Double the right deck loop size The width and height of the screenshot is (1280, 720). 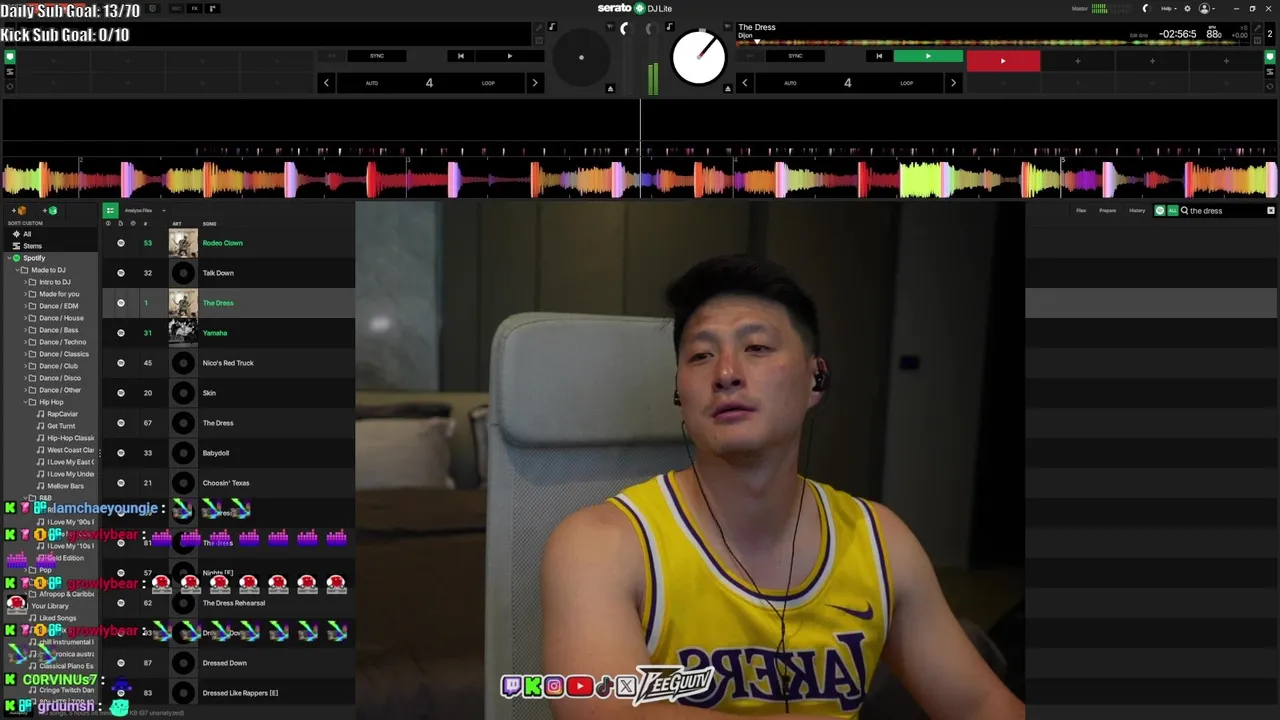(x=952, y=83)
